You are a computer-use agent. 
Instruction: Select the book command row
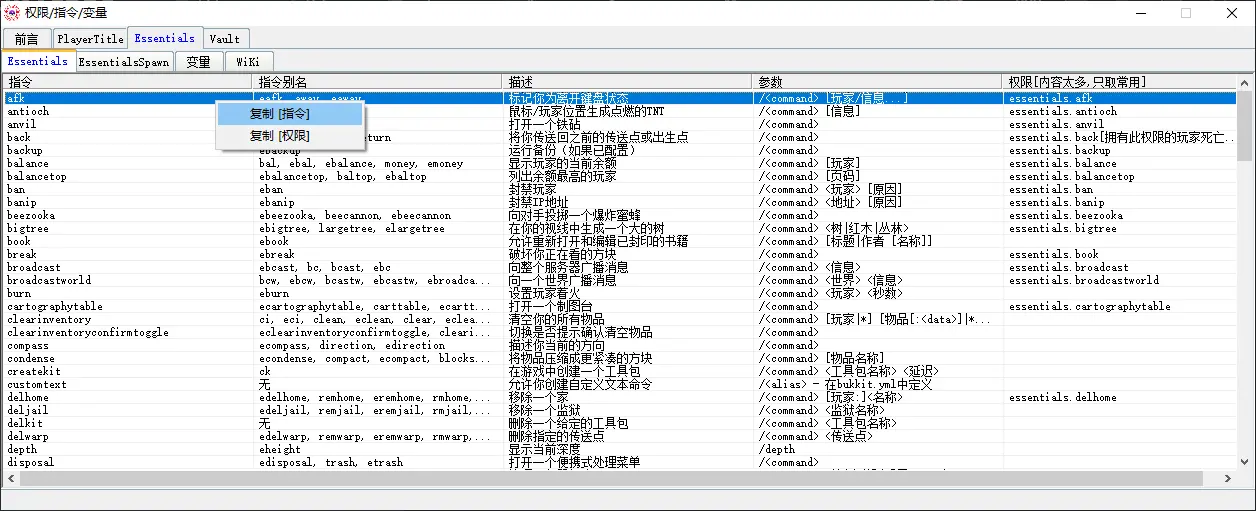[620, 241]
